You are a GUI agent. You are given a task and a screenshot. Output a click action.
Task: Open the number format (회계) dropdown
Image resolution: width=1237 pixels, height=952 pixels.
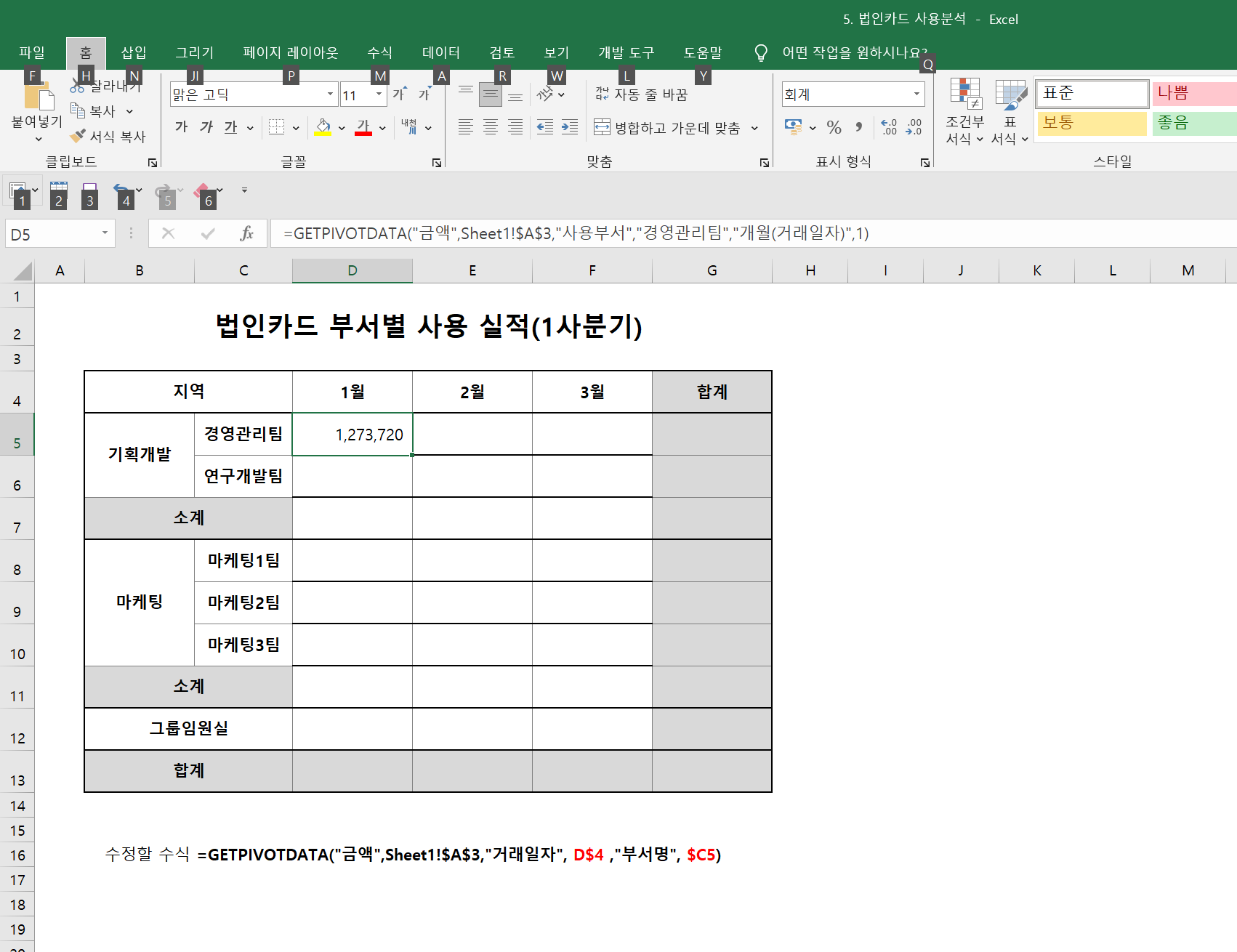tap(916, 94)
